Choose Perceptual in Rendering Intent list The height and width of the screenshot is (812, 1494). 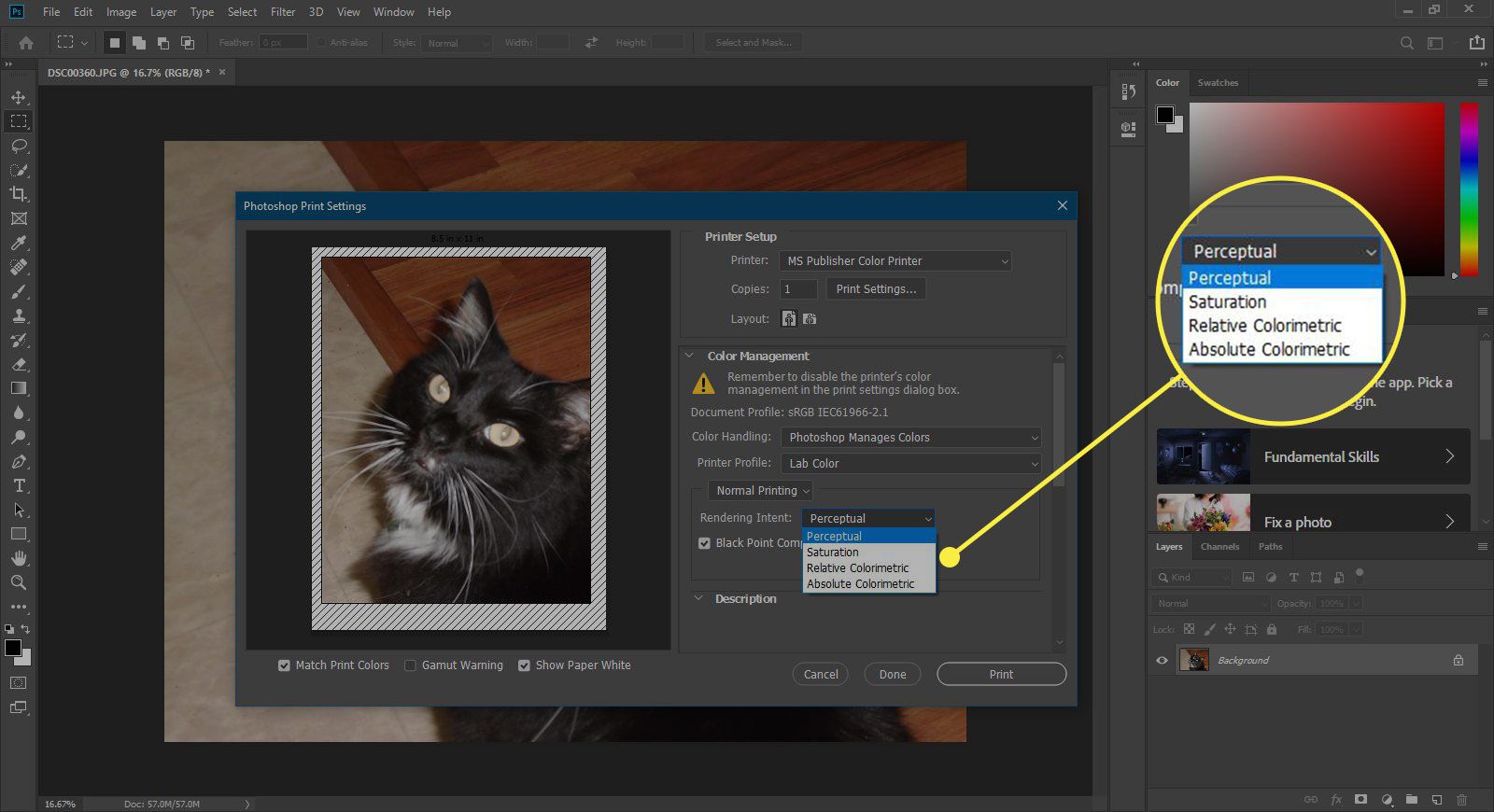pos(869,537)
